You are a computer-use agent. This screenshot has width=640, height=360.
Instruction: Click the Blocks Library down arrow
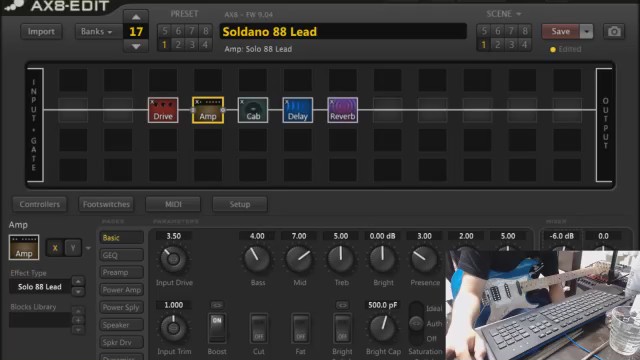point(78,329)
